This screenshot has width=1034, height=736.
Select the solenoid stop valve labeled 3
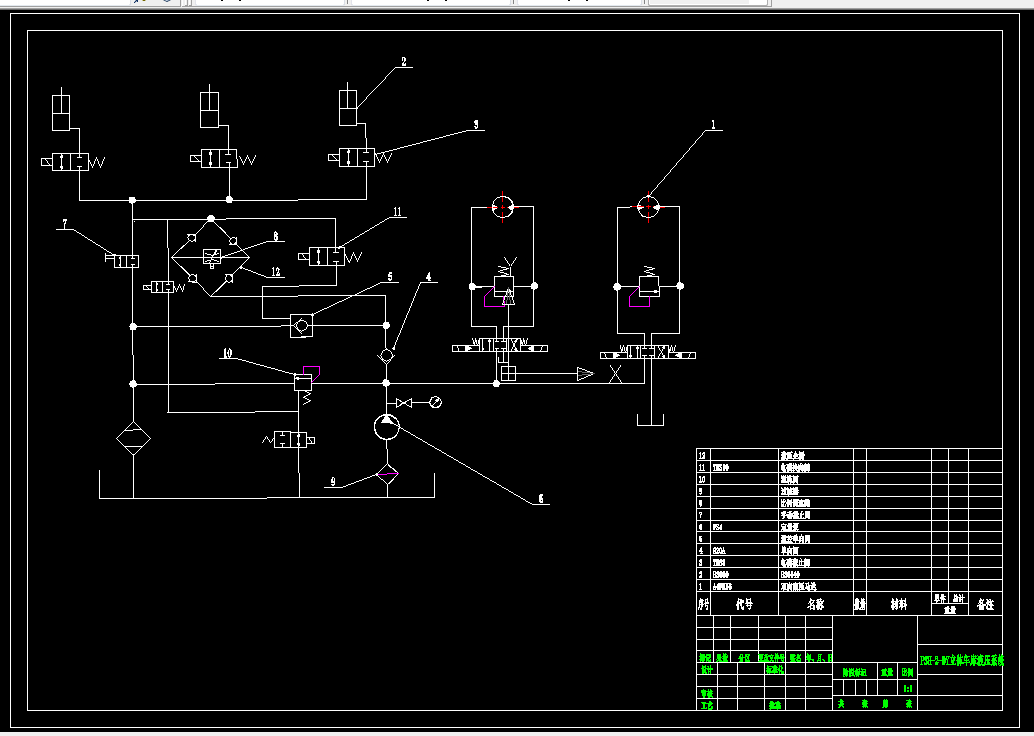coord(360,158)
